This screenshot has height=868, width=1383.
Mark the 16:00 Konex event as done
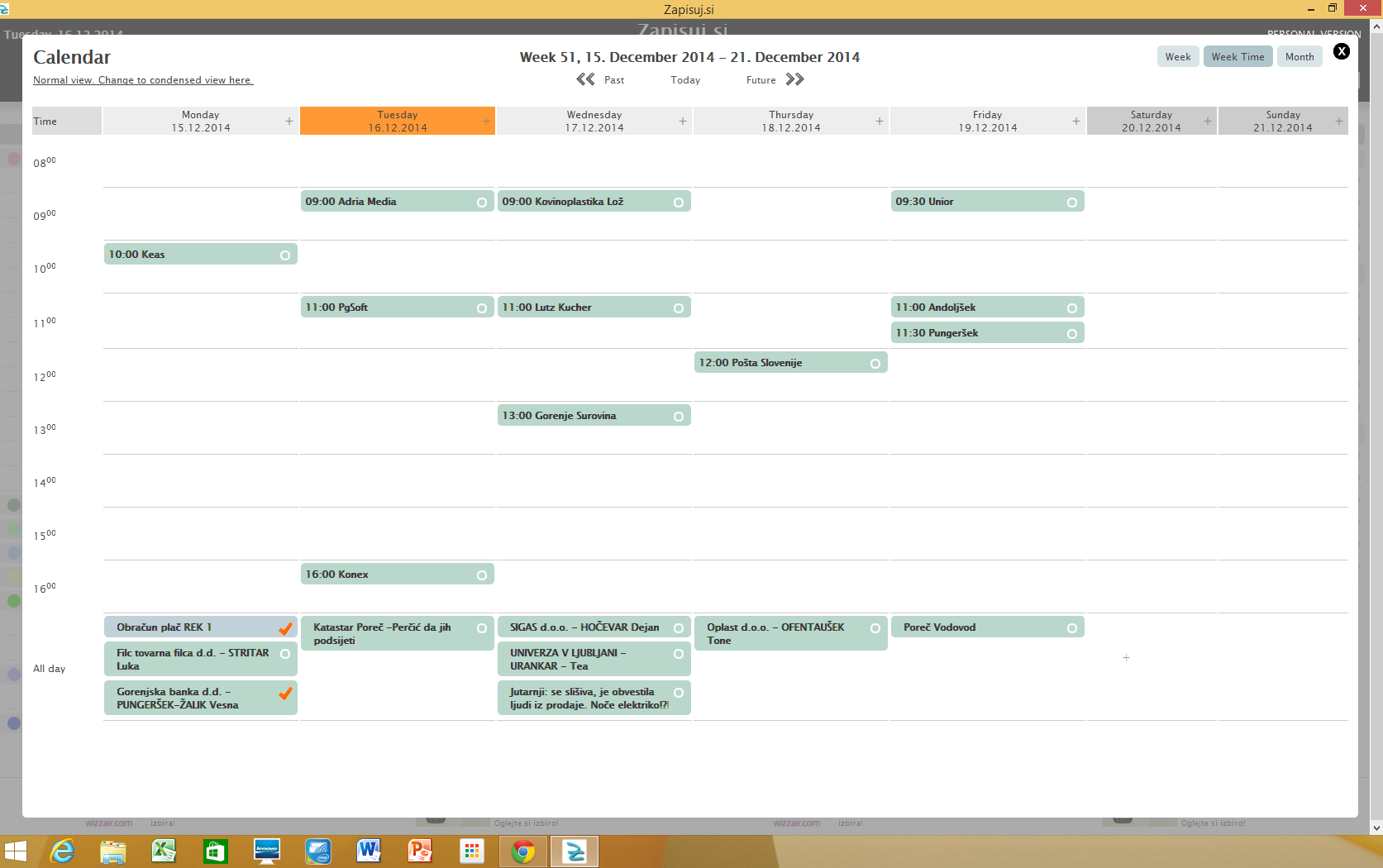[x=482, y=575]
